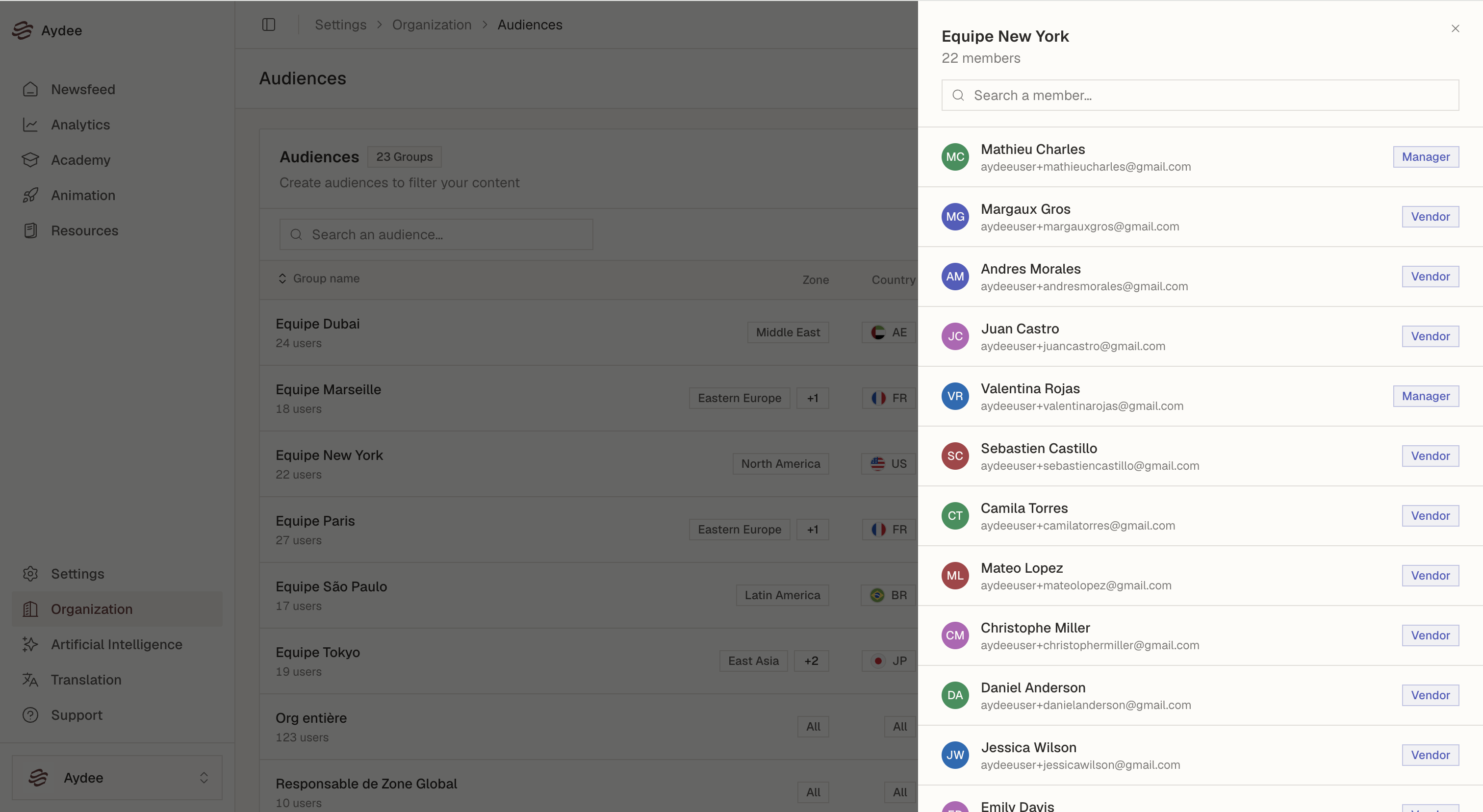Open the Equipe Dubai audience row
The image size is (1483, 812).
pyautogui.click(x=588, y=332)
